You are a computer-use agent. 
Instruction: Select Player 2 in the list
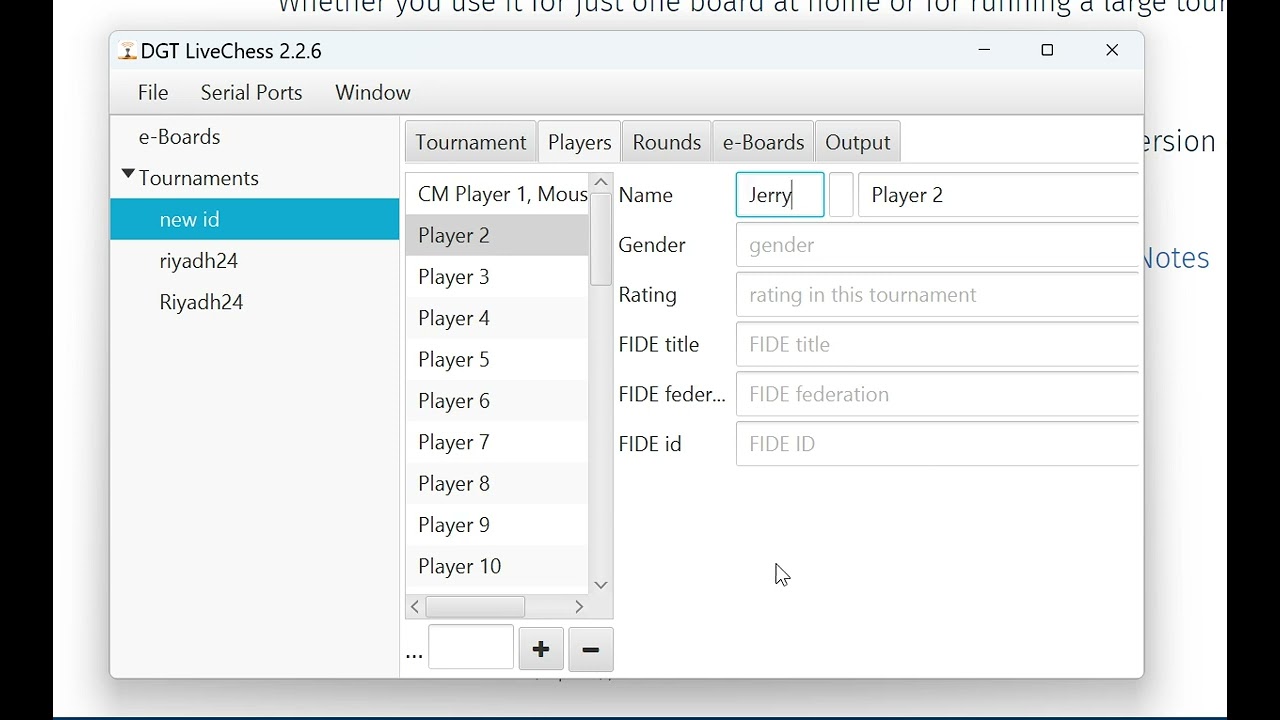pyautogui.click(x=497, y=235)
